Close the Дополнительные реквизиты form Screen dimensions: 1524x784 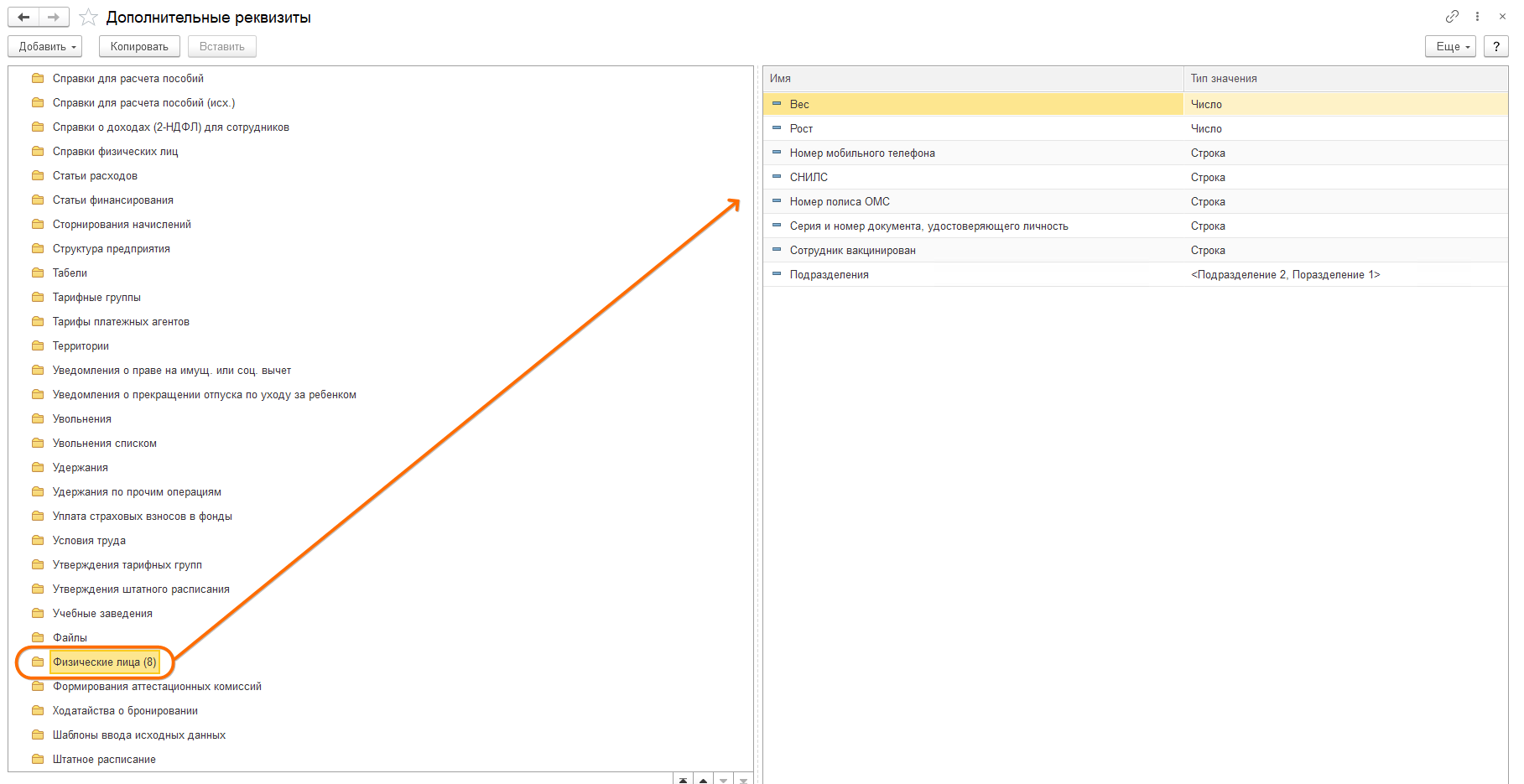point(1502,16)
